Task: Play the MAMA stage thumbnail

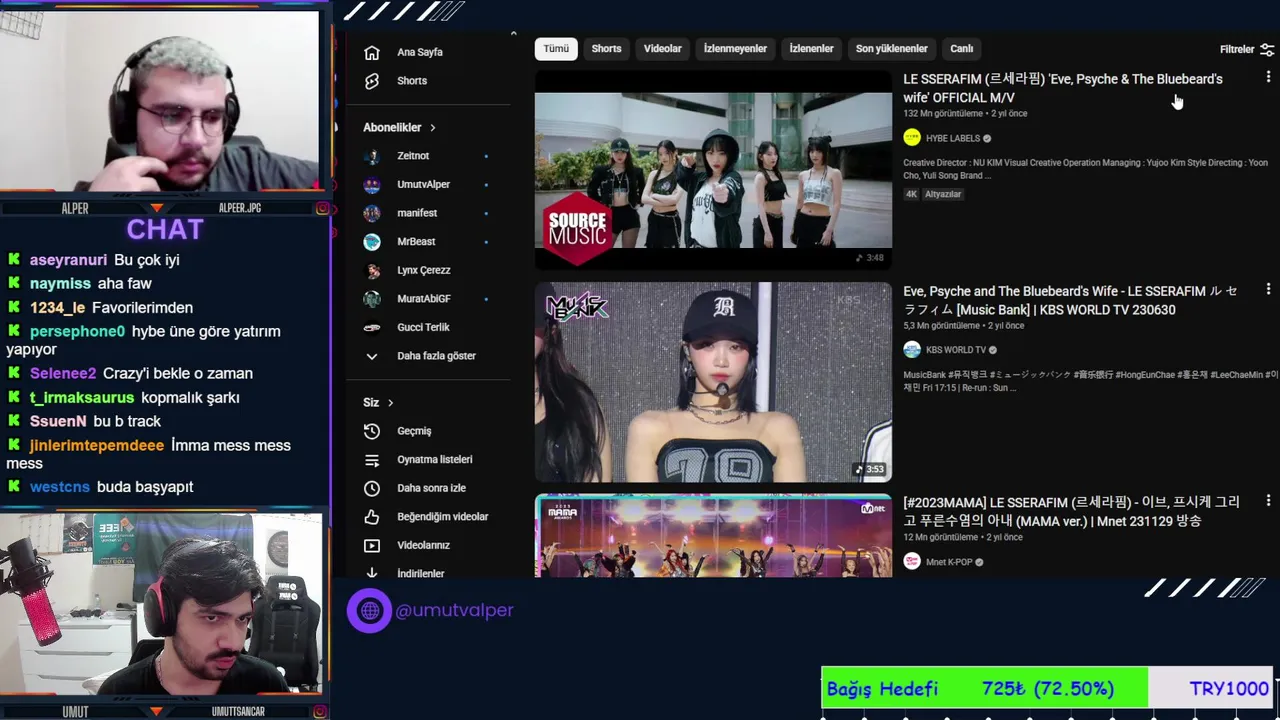Action: coord(713,536)
